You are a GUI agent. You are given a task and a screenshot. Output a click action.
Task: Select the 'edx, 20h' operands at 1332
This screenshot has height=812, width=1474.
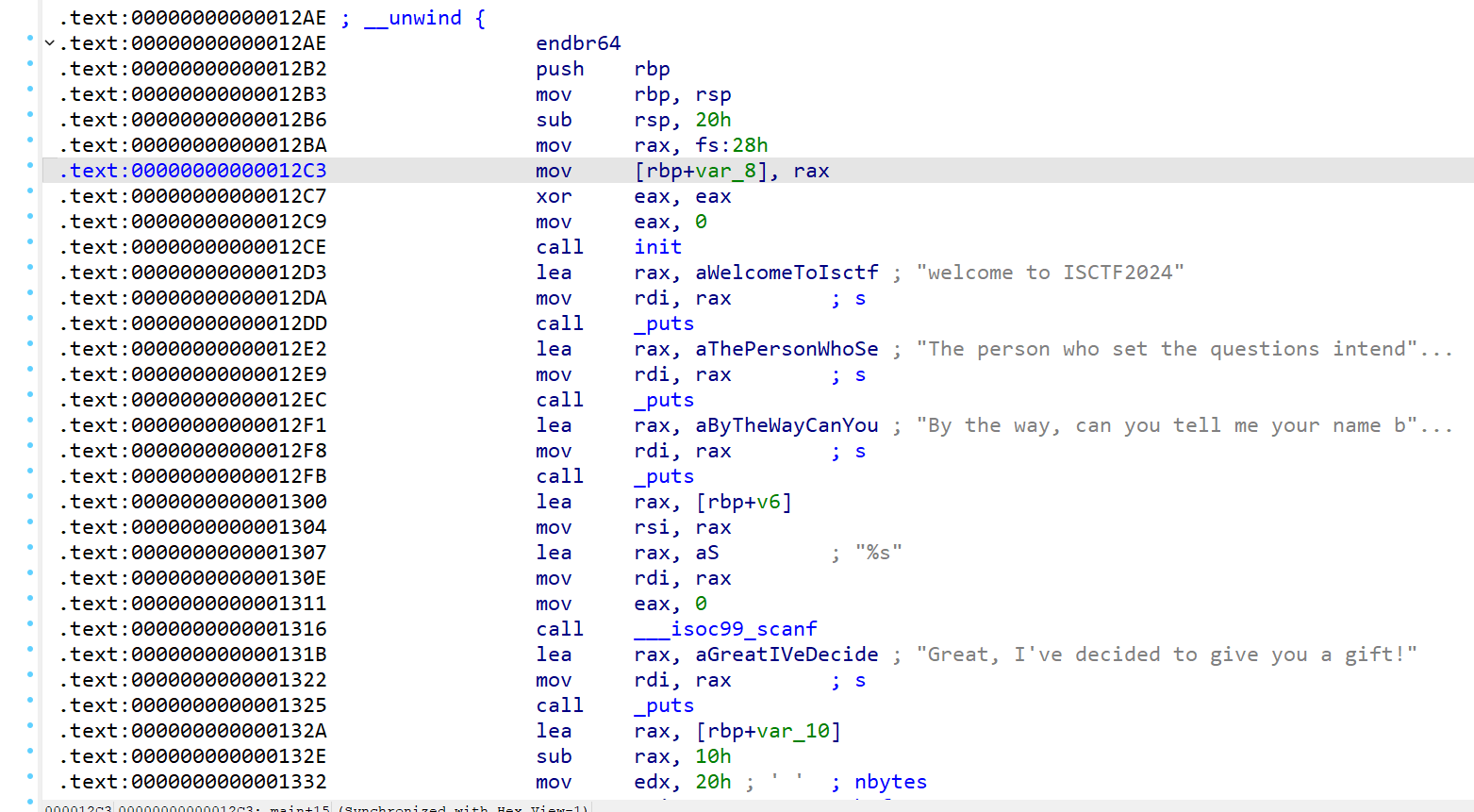tap(683, 782)
